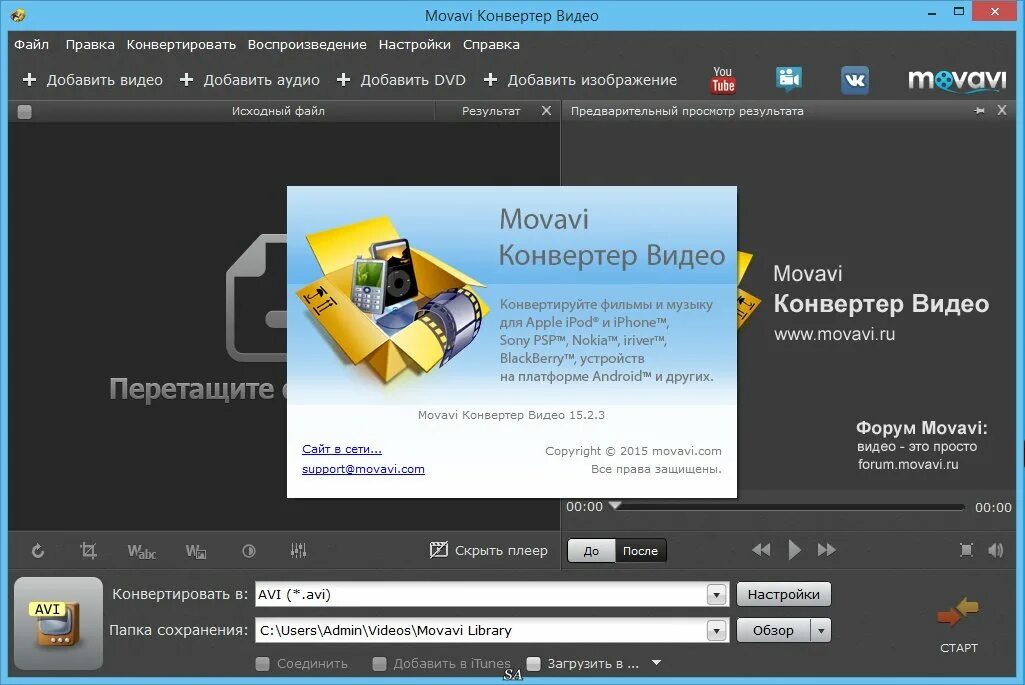Screen dimensions: 1025x685
Task: Toggle the select-all checkbox in file list header
Action: click(x=24, y=112)
